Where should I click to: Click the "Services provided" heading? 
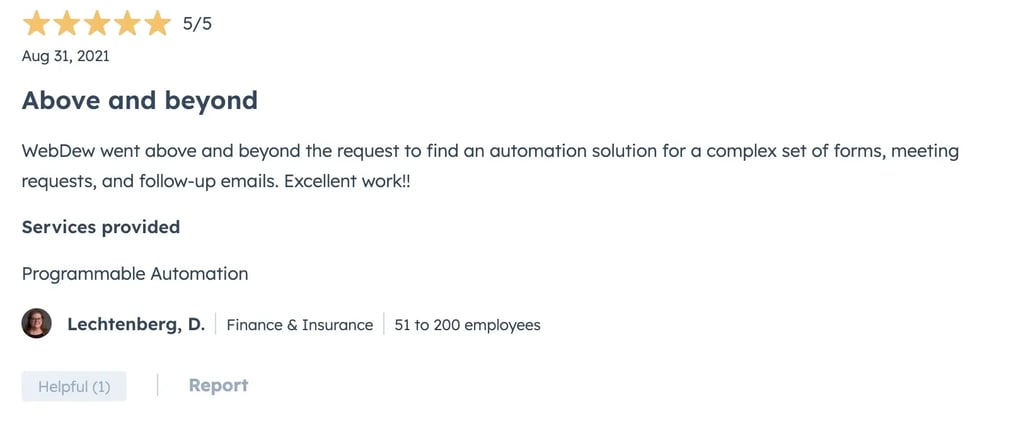pos(101,227)
